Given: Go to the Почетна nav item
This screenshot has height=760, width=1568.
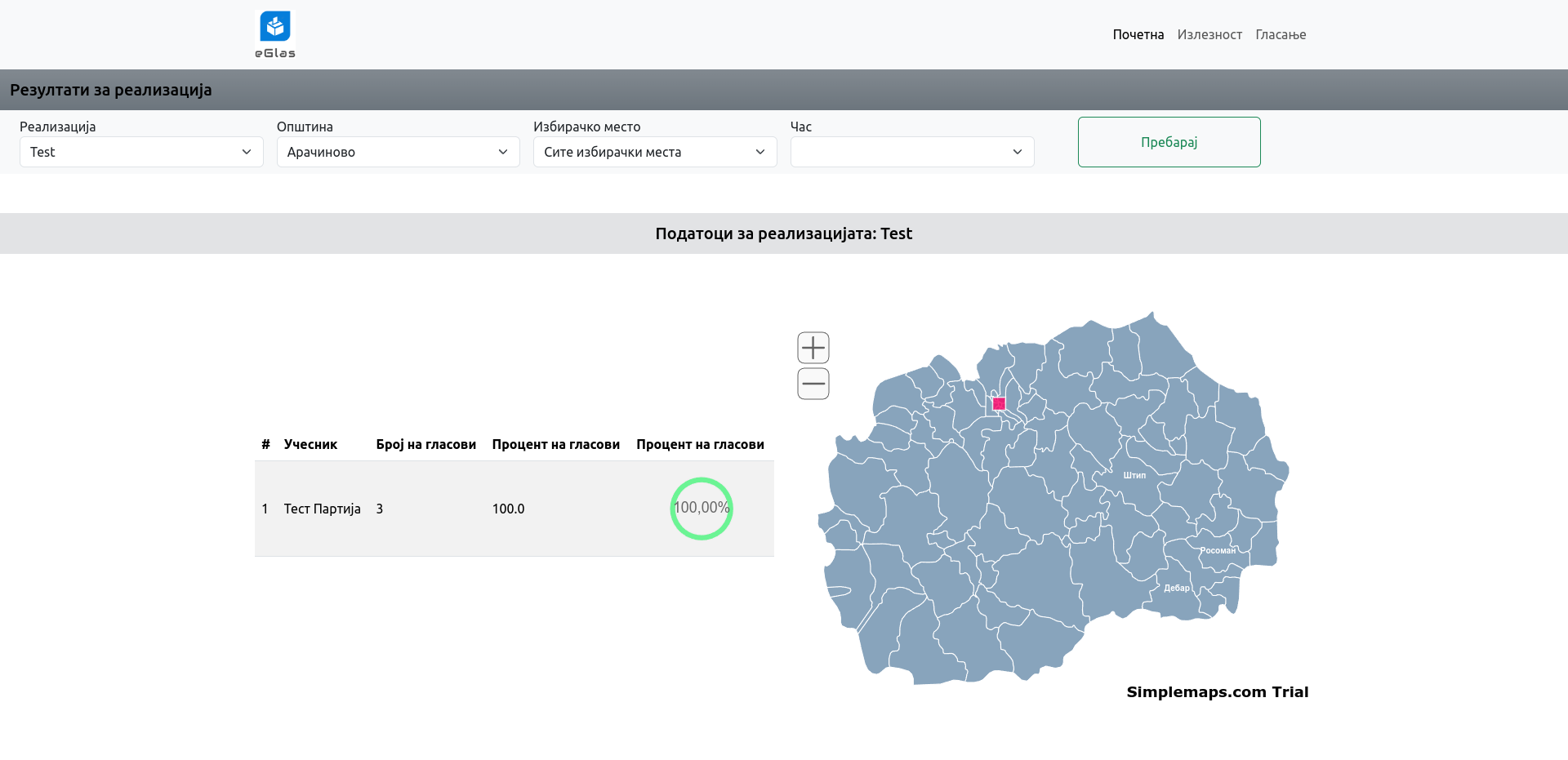Looking at the screenshot, I should [x=1138, y=34].
